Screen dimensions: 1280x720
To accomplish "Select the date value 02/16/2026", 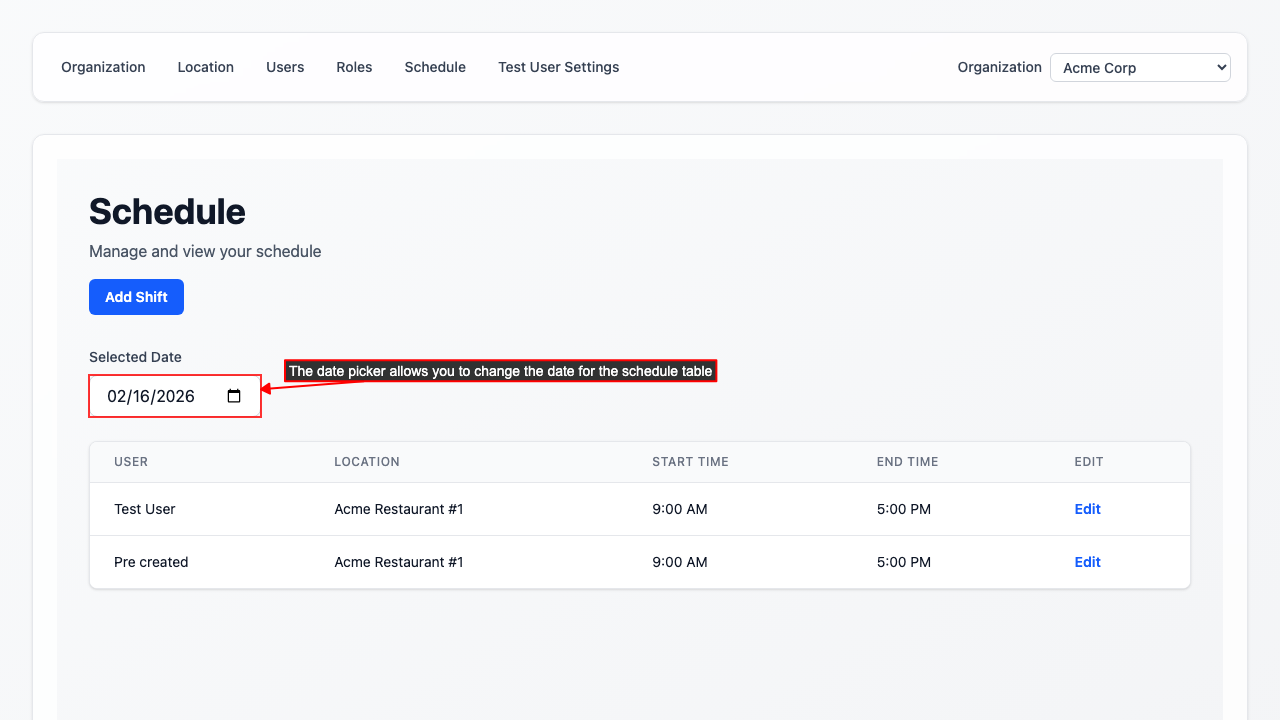I will (152, 396).
